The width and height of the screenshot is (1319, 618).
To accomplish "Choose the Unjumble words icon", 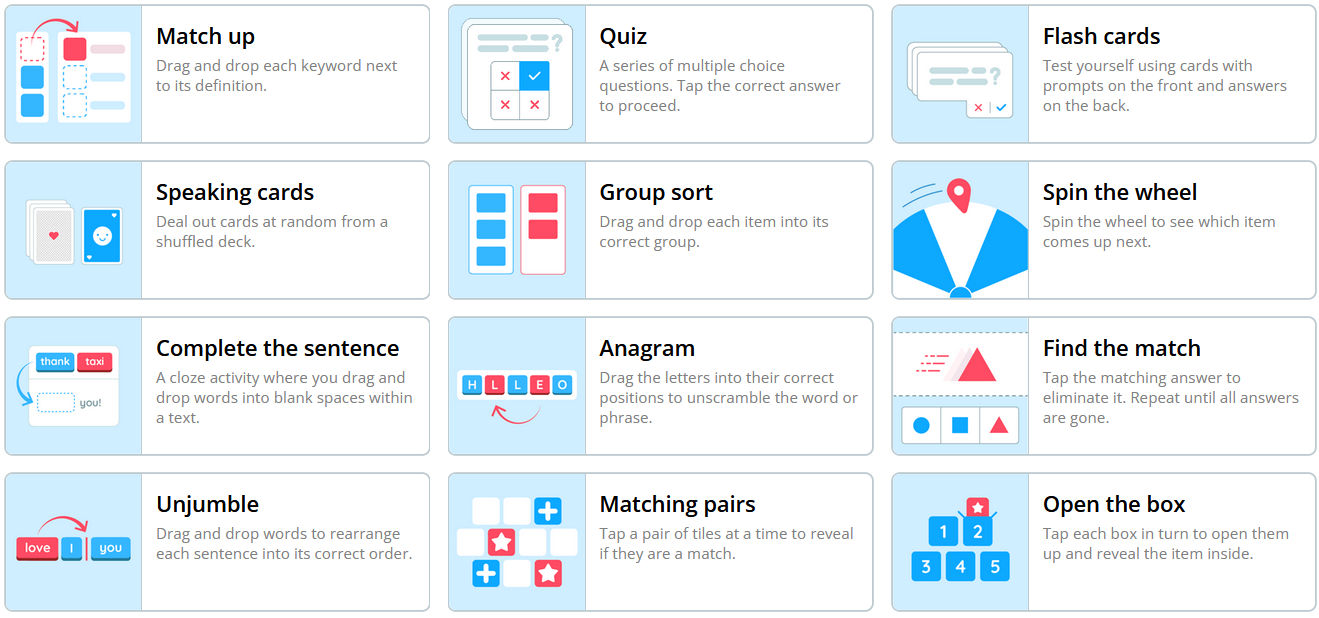I will [x=73, y=542].
